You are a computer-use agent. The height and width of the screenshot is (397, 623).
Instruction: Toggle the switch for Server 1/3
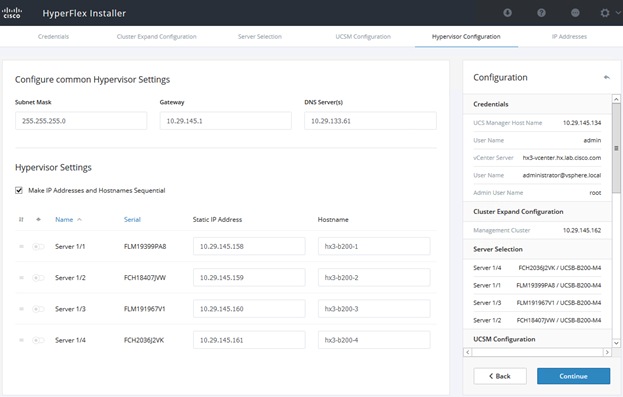pos(38,309)
